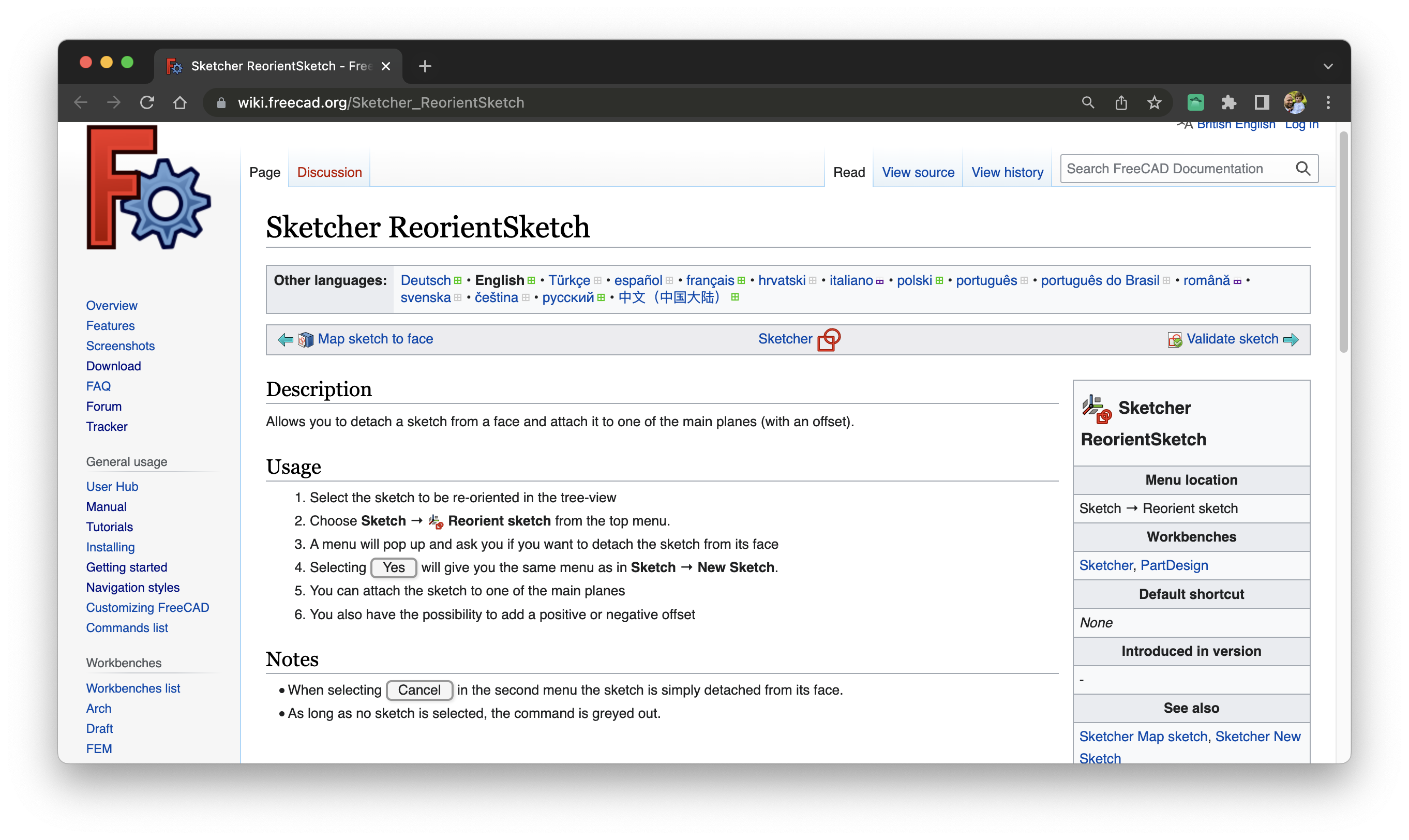Open the PartDesign workbench link
The image size is (1409, 840).
point(1174,565)
